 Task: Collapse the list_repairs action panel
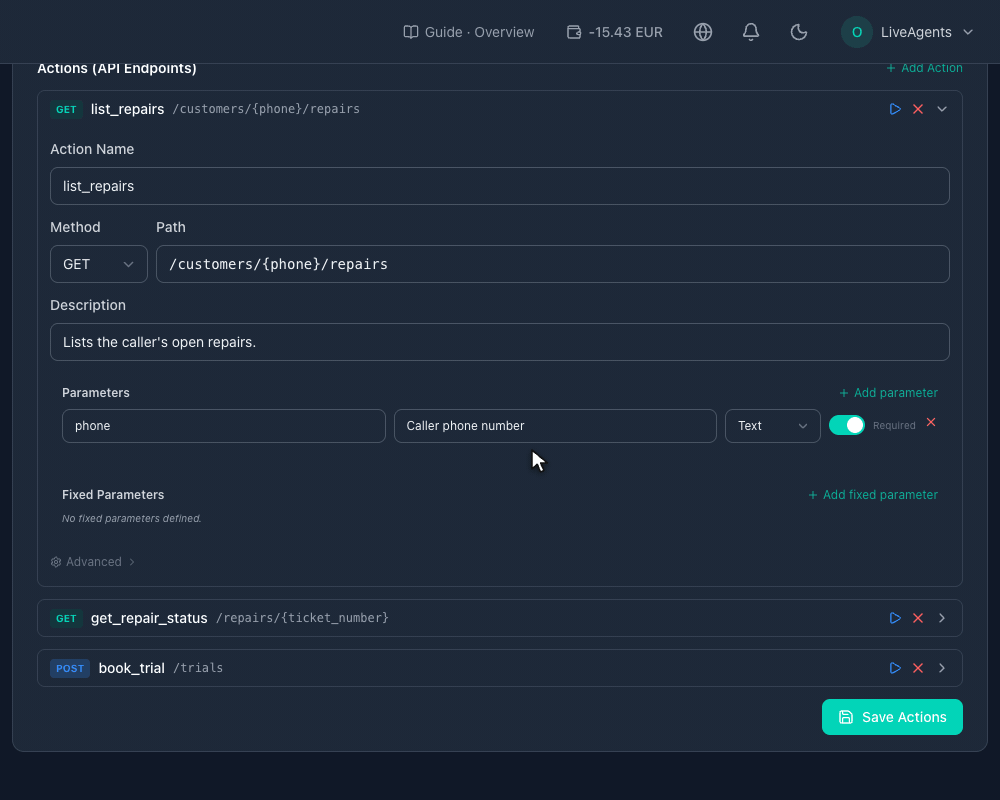(941, 109)
